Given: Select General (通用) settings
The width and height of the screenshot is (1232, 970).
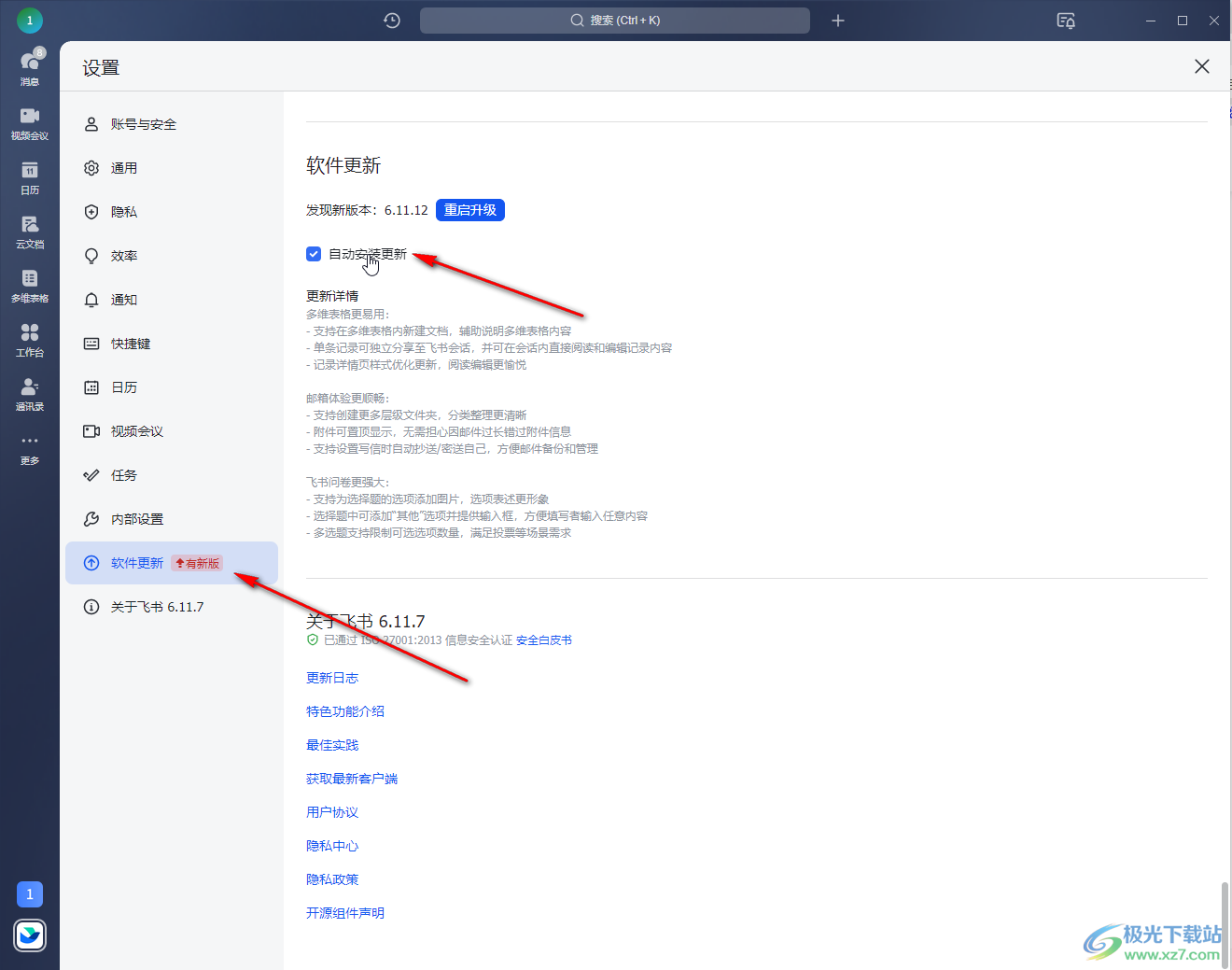Looking at the screenshot, I should point(172,168).
